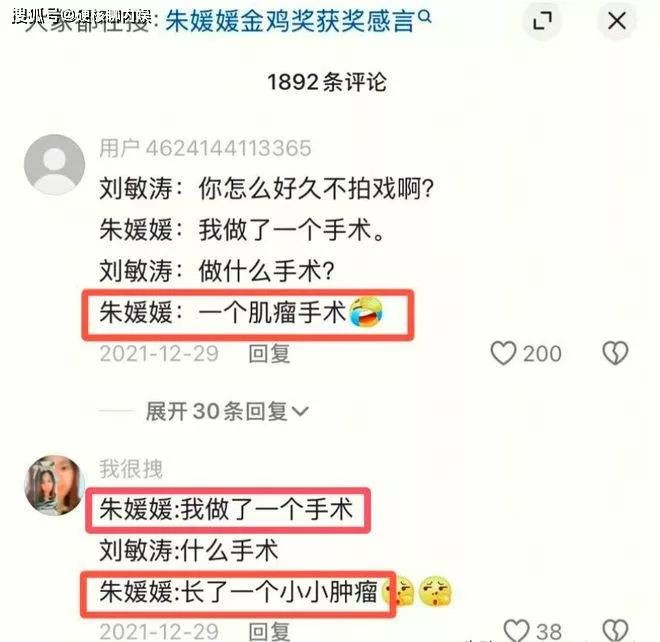Expand 展开30条回复 replies

click(227, 411)
